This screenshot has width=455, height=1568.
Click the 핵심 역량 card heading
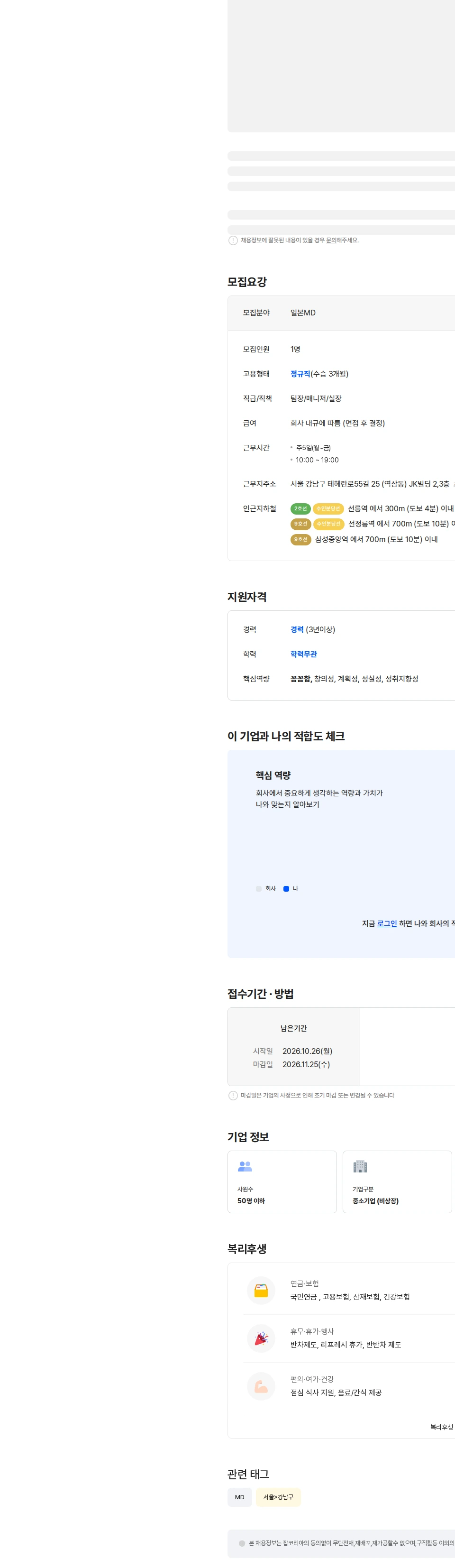click(x=273, y=775)
